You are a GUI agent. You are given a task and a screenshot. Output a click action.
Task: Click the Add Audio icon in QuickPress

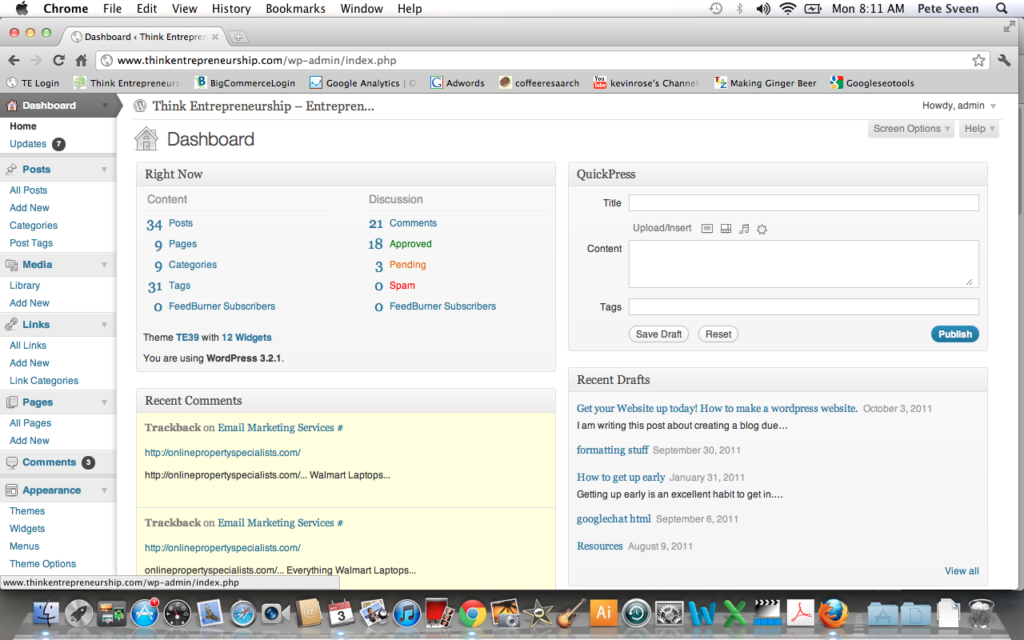743,229
